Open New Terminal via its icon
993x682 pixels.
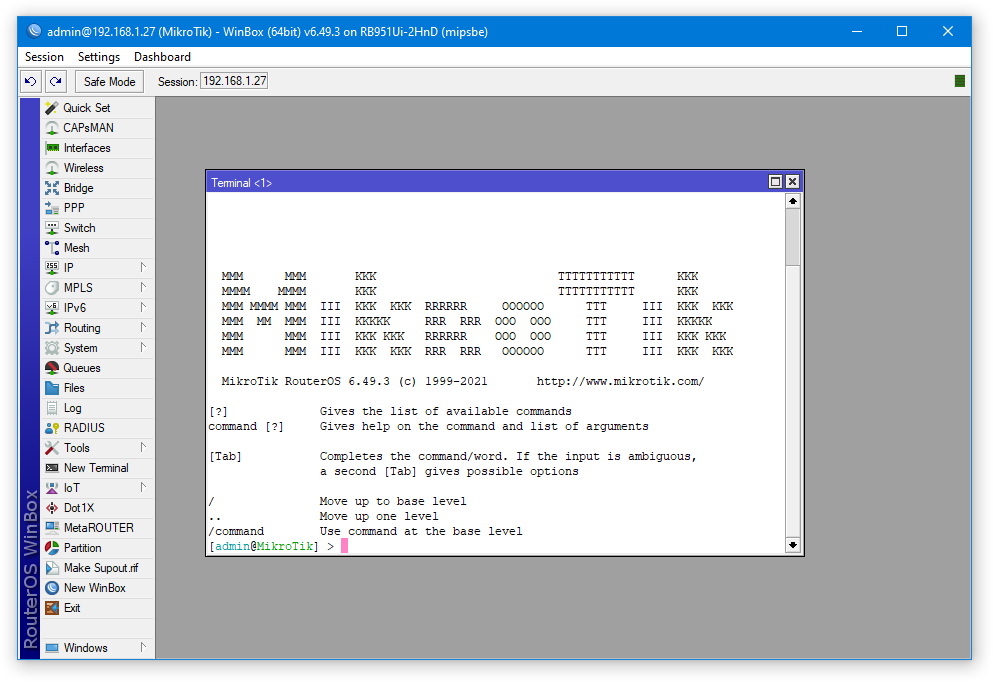pos(52,468)
